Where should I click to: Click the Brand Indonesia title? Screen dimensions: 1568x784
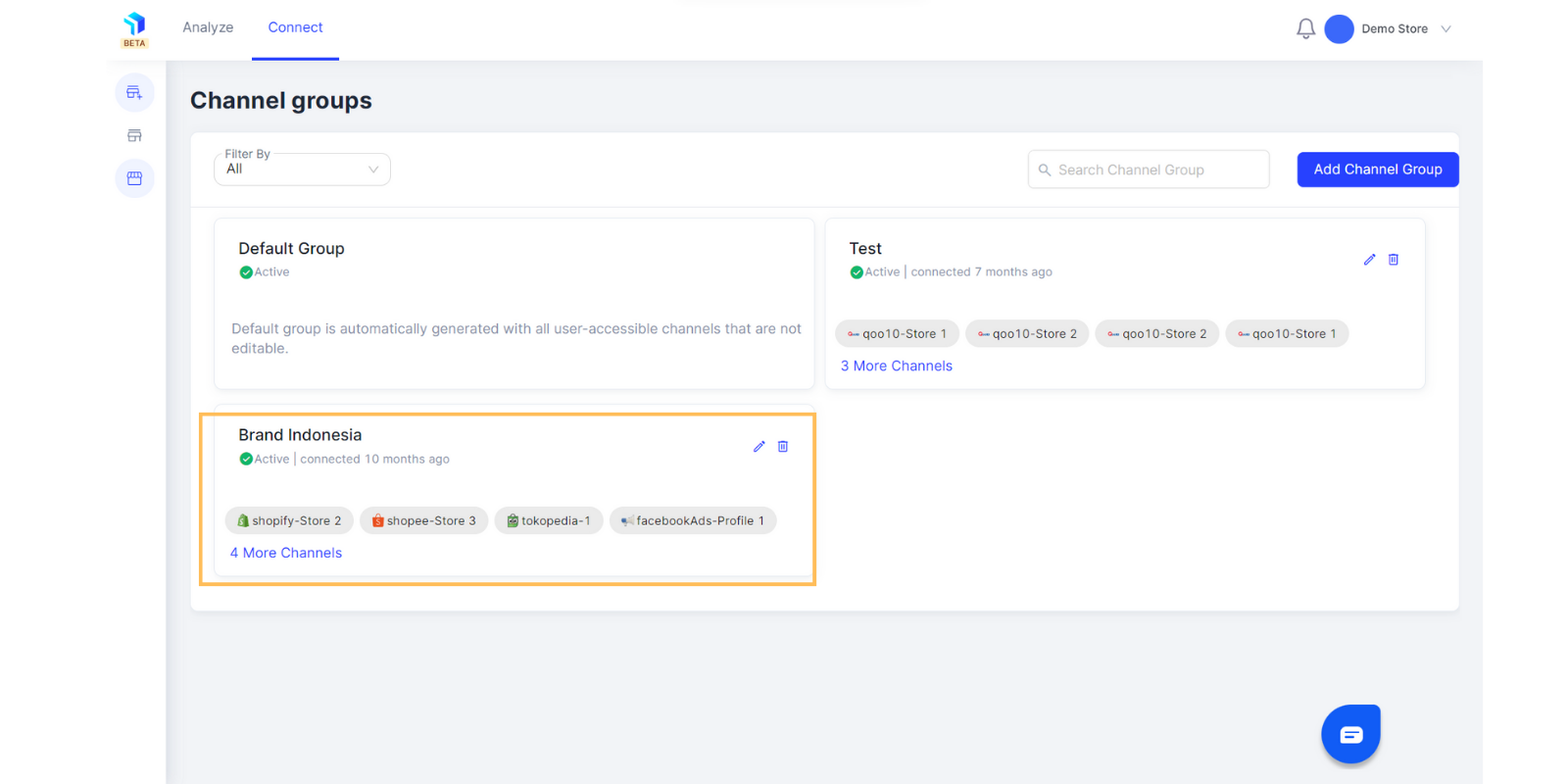[x=300, y=435]
